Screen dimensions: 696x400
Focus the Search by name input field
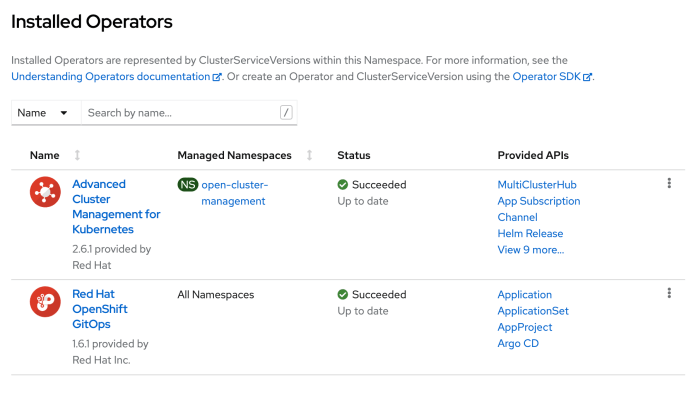coord(189,113)
